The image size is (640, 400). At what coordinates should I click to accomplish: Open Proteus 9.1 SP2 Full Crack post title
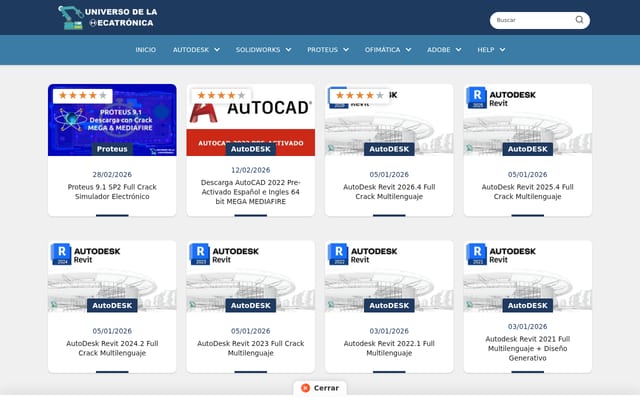pos(112,191)
